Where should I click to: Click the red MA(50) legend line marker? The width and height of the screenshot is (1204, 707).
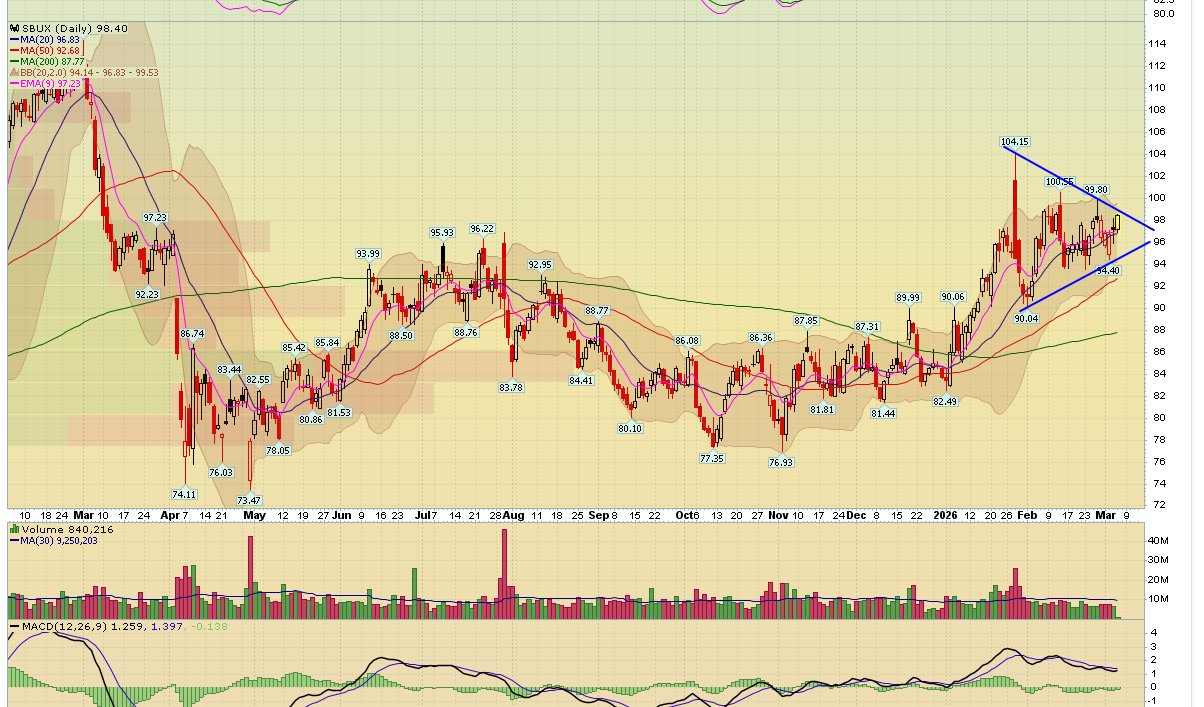[x=14, y=50]
